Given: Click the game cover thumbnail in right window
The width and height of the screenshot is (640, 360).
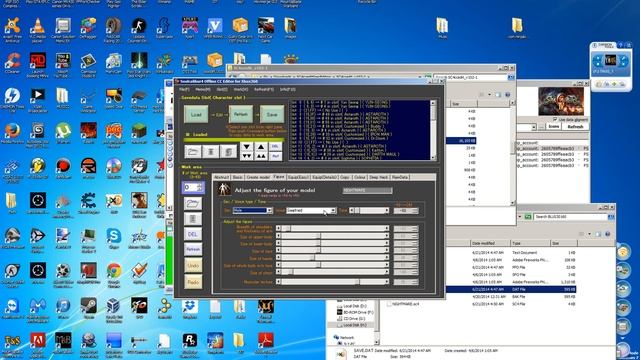Looking at the screenshot, I should [x=561, y=102].
